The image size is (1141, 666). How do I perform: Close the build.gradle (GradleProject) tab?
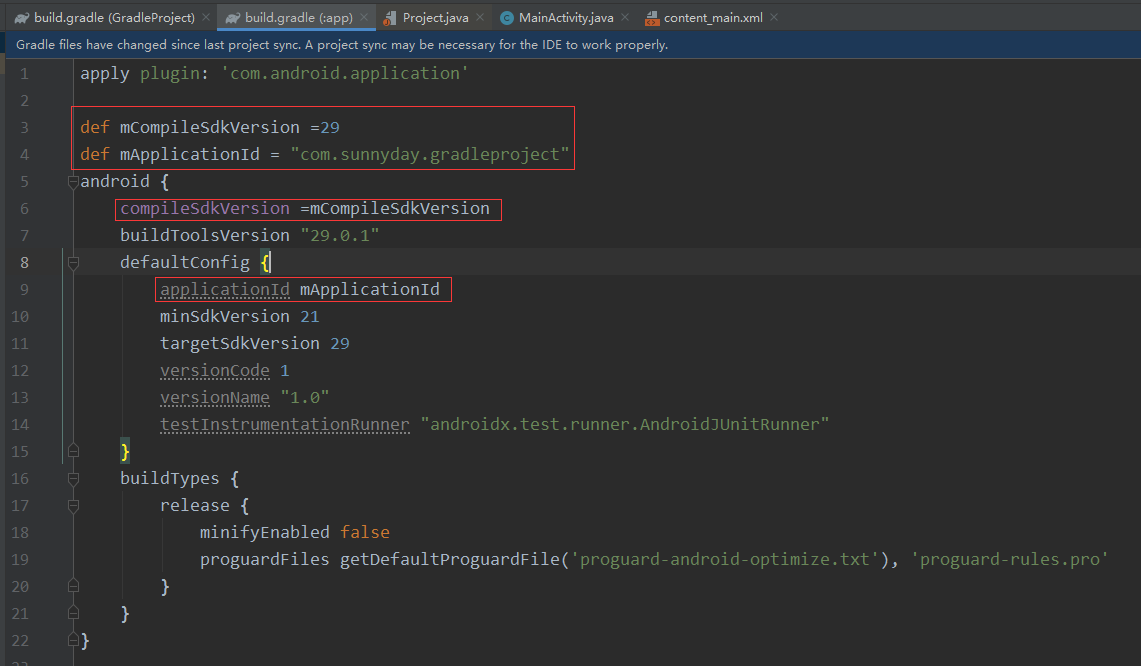(206, 17)
